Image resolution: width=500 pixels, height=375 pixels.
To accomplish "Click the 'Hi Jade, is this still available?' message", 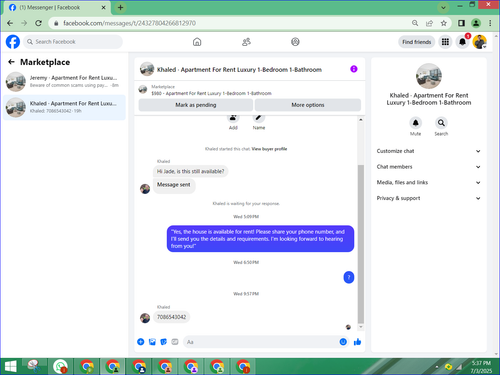I will click(x=191, y=171).
